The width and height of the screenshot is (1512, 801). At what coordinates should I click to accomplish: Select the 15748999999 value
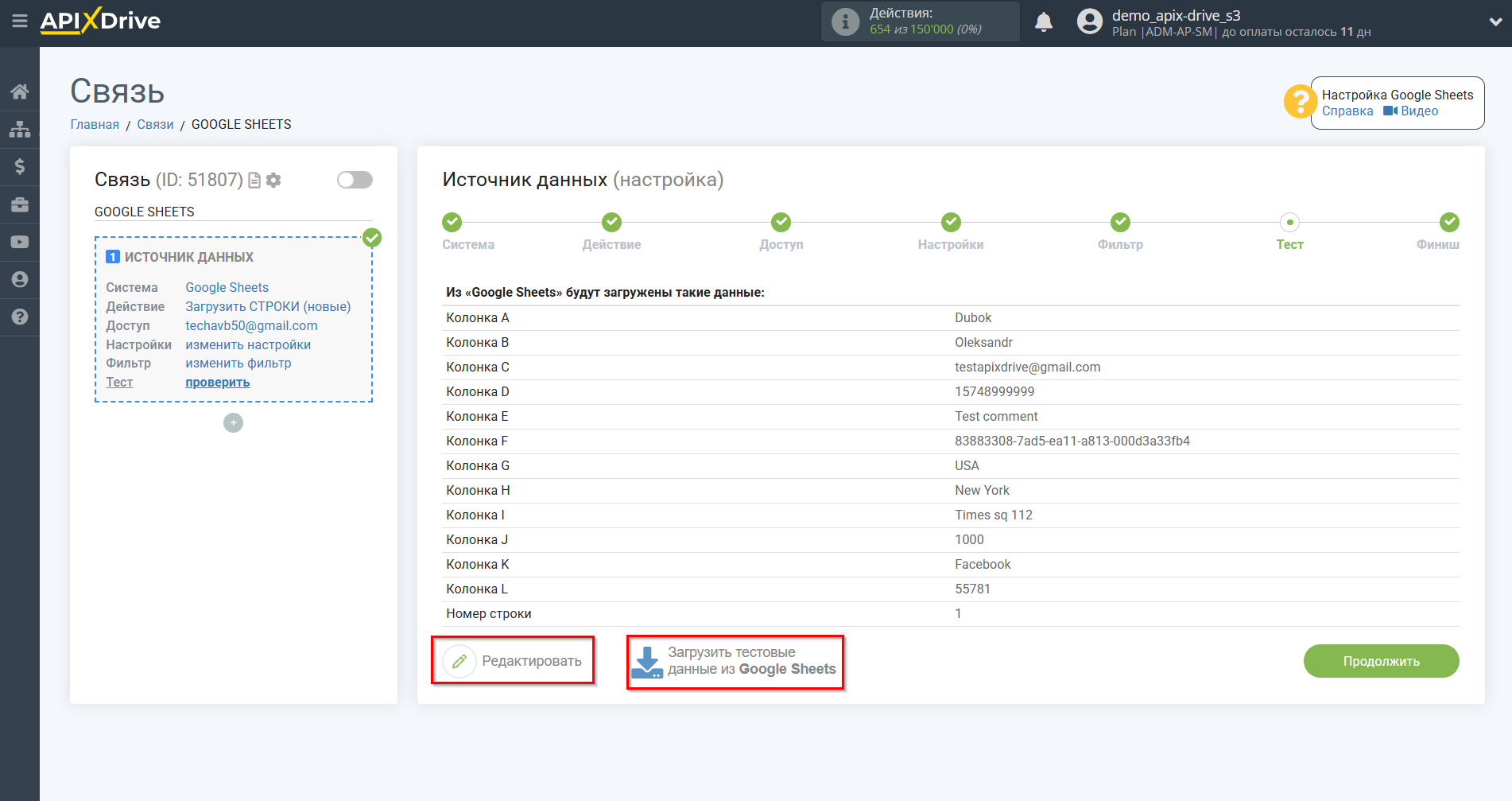click(994, 392)
